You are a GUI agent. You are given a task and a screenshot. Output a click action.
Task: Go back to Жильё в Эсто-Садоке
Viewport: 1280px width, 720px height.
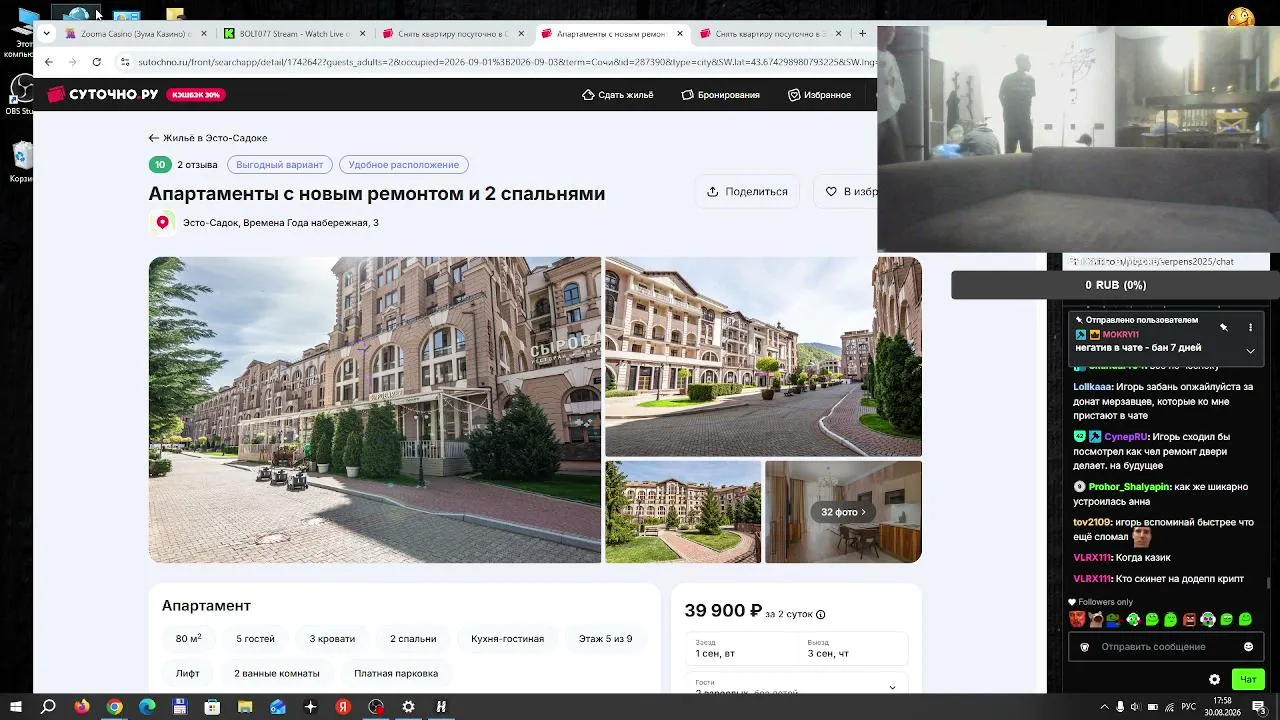pyautogui.click(x=208, y=138)
